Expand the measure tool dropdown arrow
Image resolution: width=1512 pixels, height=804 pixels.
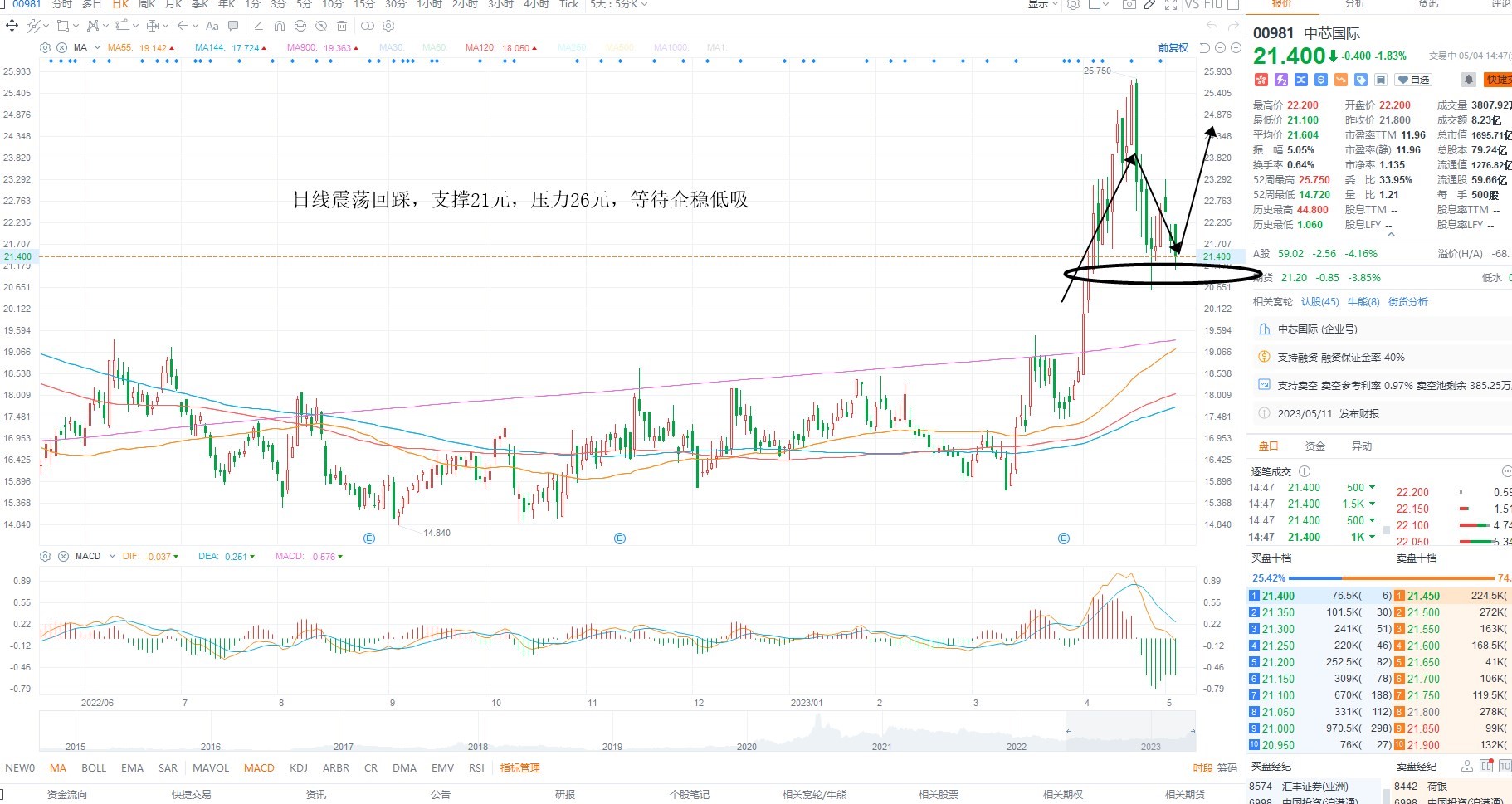coord(165,26)
